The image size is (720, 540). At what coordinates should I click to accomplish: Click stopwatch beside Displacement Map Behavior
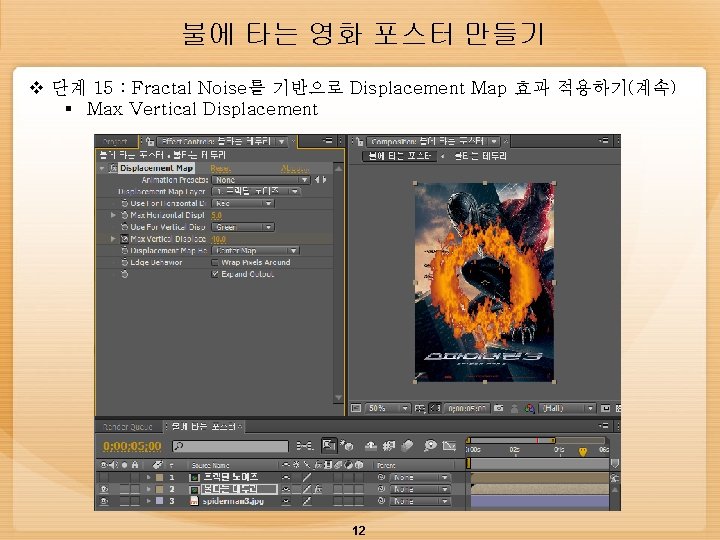124,250
